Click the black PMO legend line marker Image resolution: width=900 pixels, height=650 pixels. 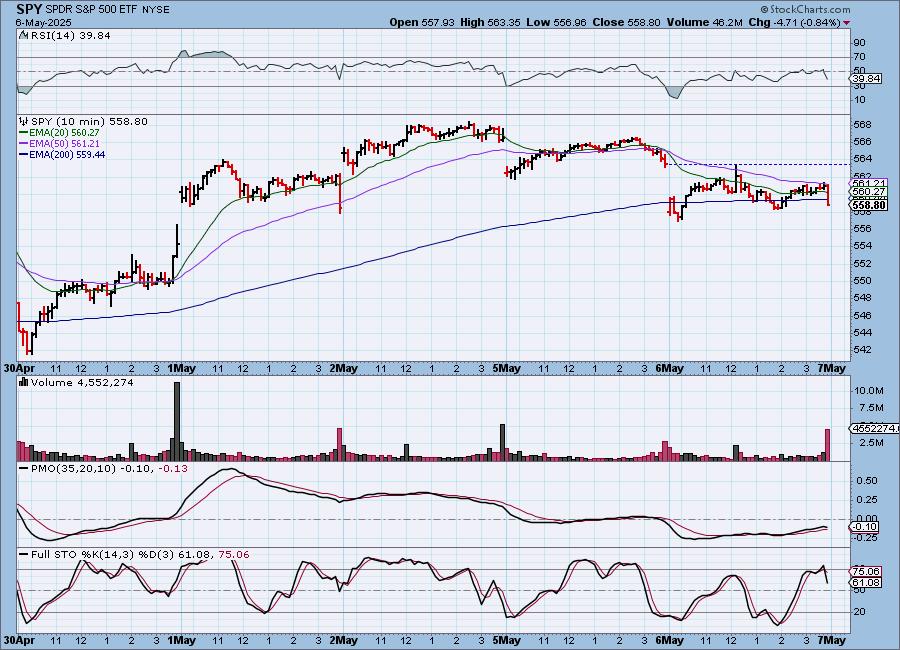click(24, 469)
